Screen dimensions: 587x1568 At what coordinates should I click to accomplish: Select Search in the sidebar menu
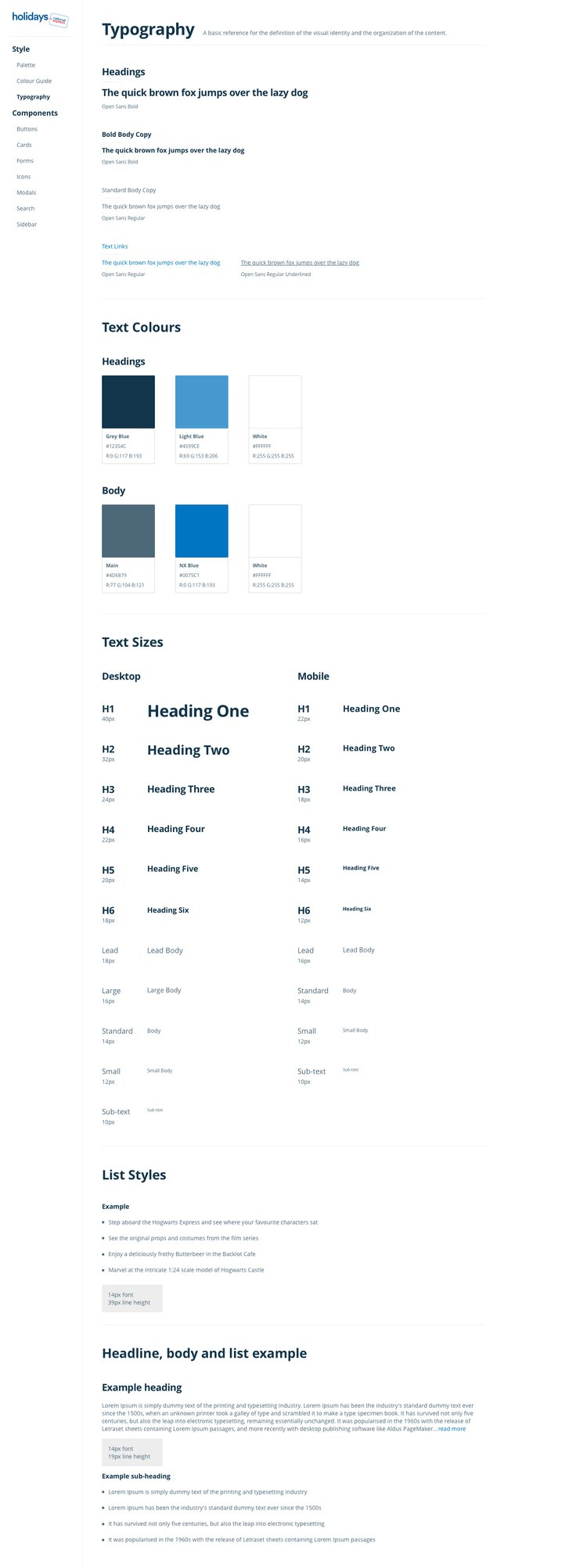(25, 209)
